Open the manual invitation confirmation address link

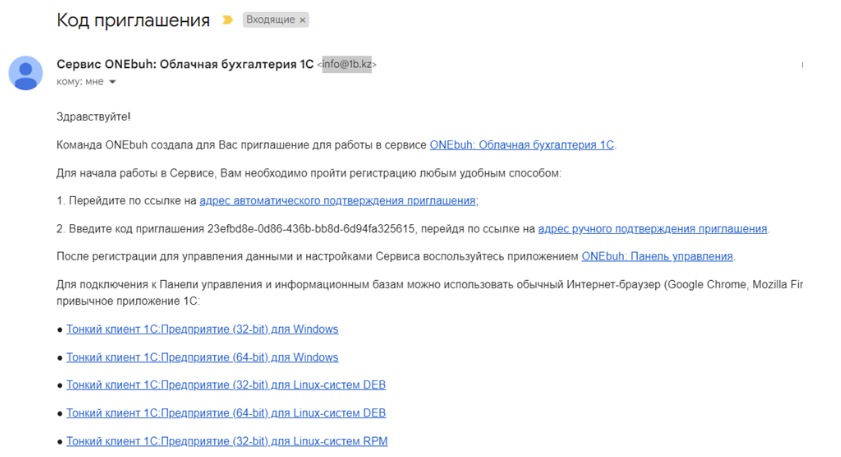pos(653,228)
